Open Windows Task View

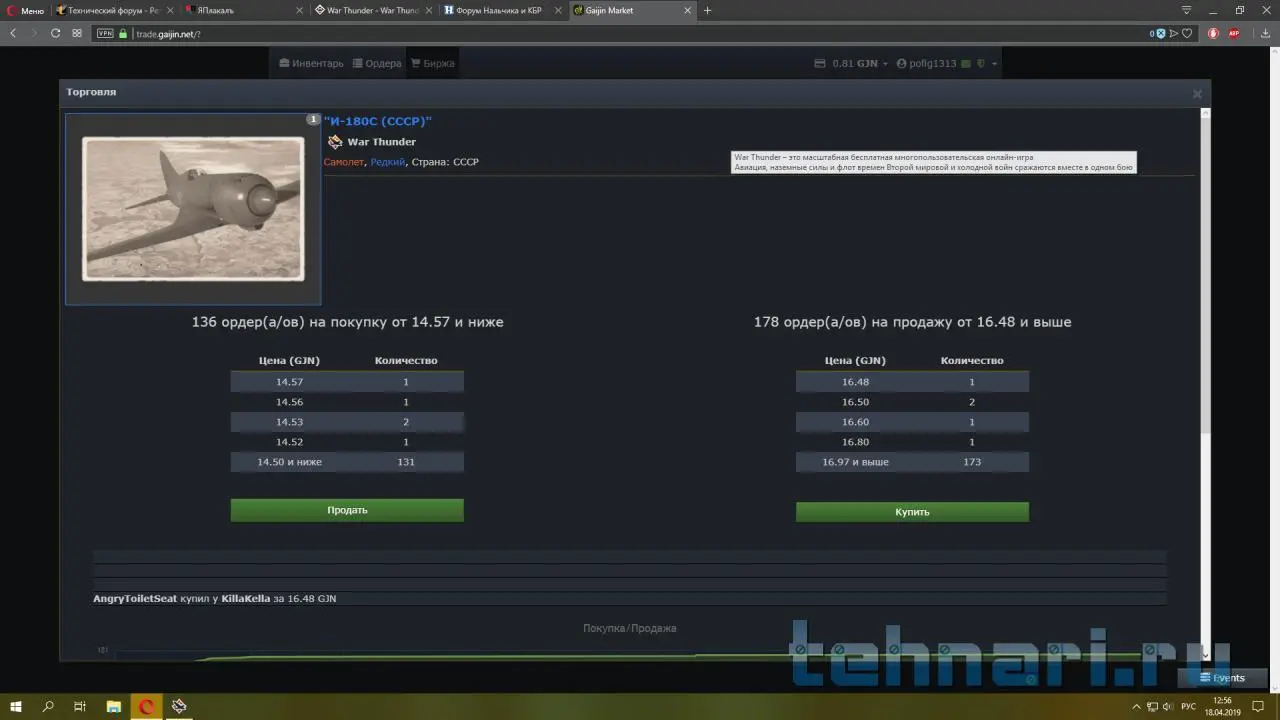pos(80,706)
